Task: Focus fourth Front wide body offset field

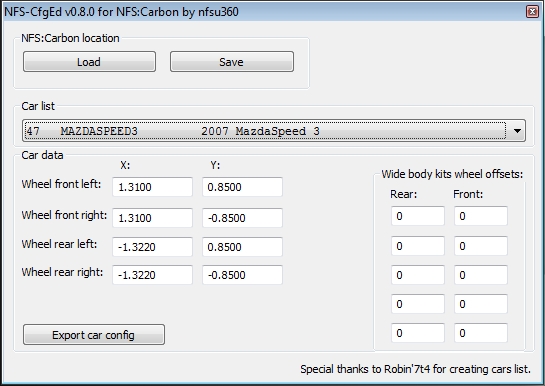Action: tap(481, 304)
